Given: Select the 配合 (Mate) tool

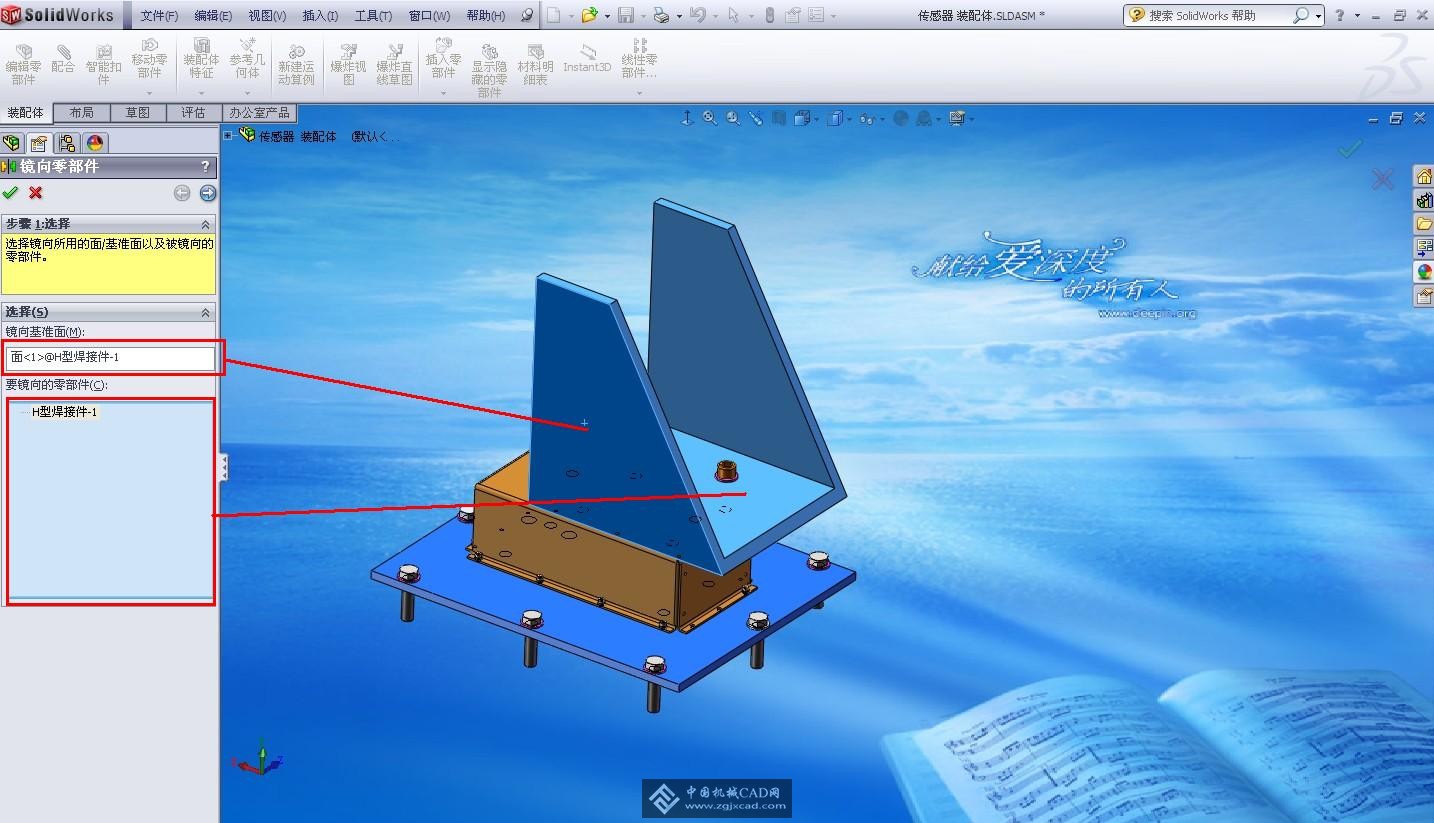Looking at the screenshot, I should click(63, 60).
